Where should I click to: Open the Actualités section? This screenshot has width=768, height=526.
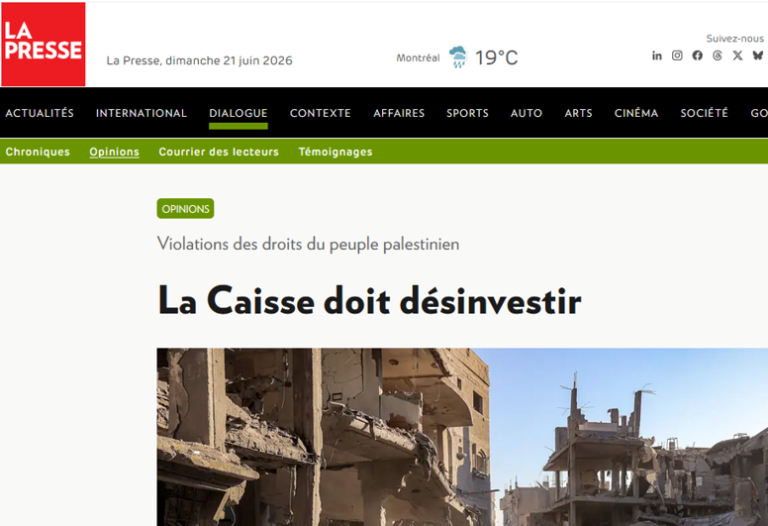pyautogui.click(x=40, y=113)
